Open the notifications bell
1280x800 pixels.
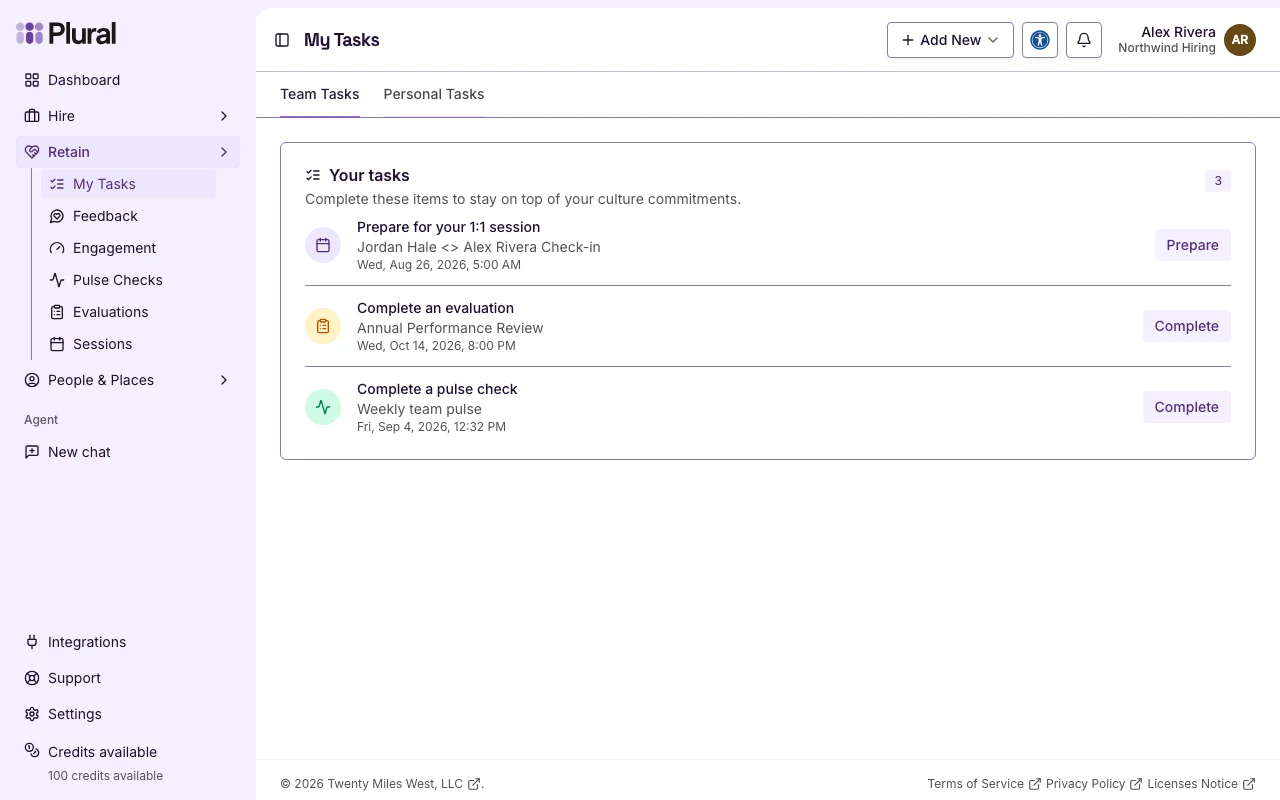click(x=1084, y=40)
